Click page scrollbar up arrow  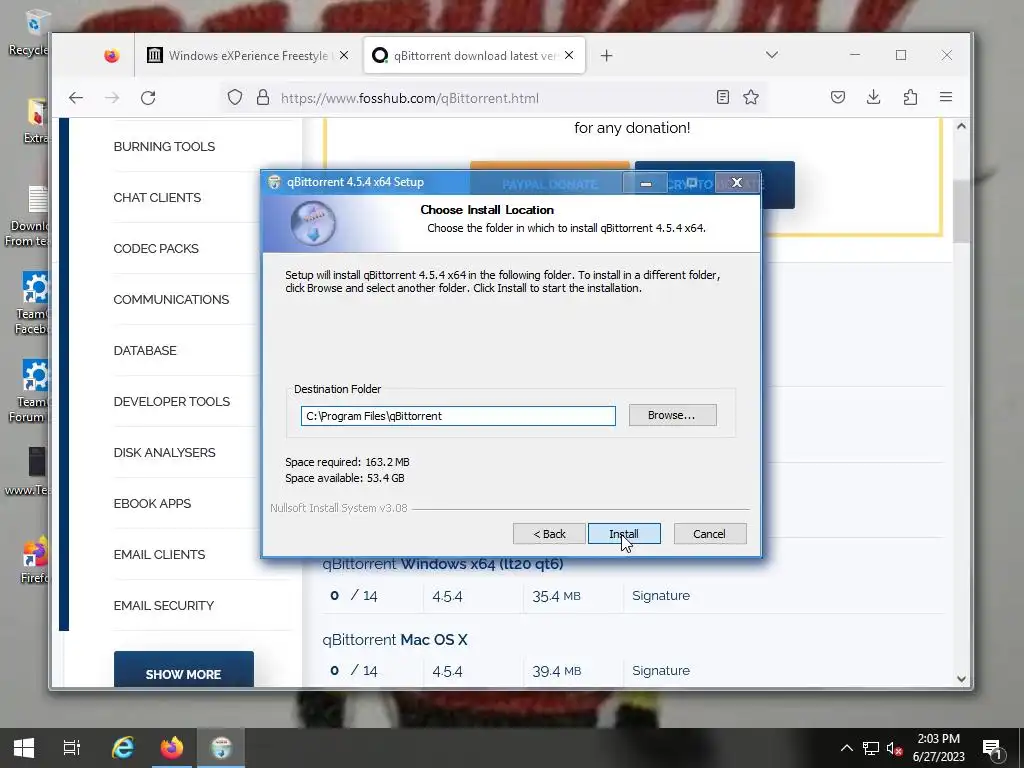[961, 126]
